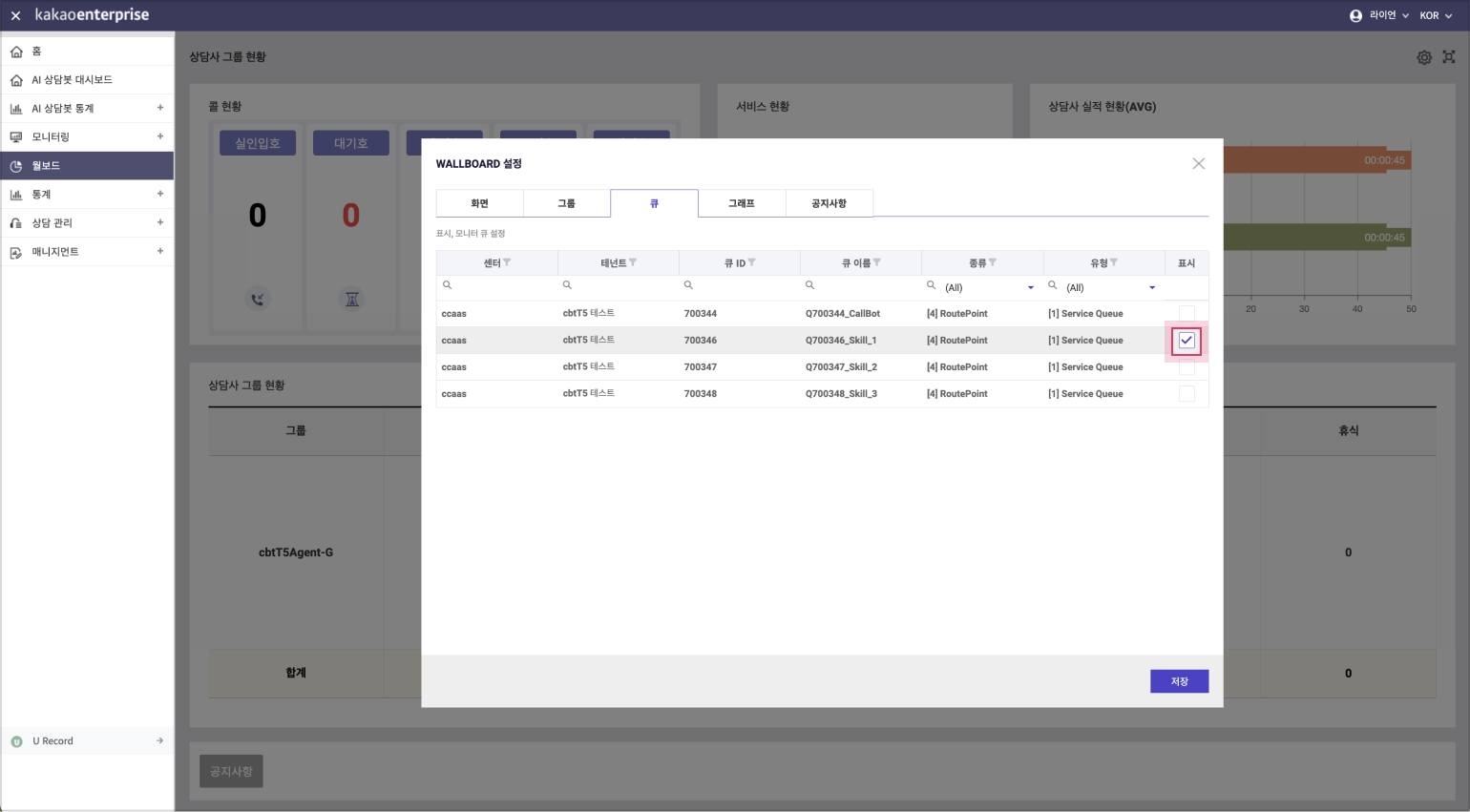The height and width of the screenshot is (812, 1470).
Task: Click the fullscreen expand icon
Action: 1449,57
